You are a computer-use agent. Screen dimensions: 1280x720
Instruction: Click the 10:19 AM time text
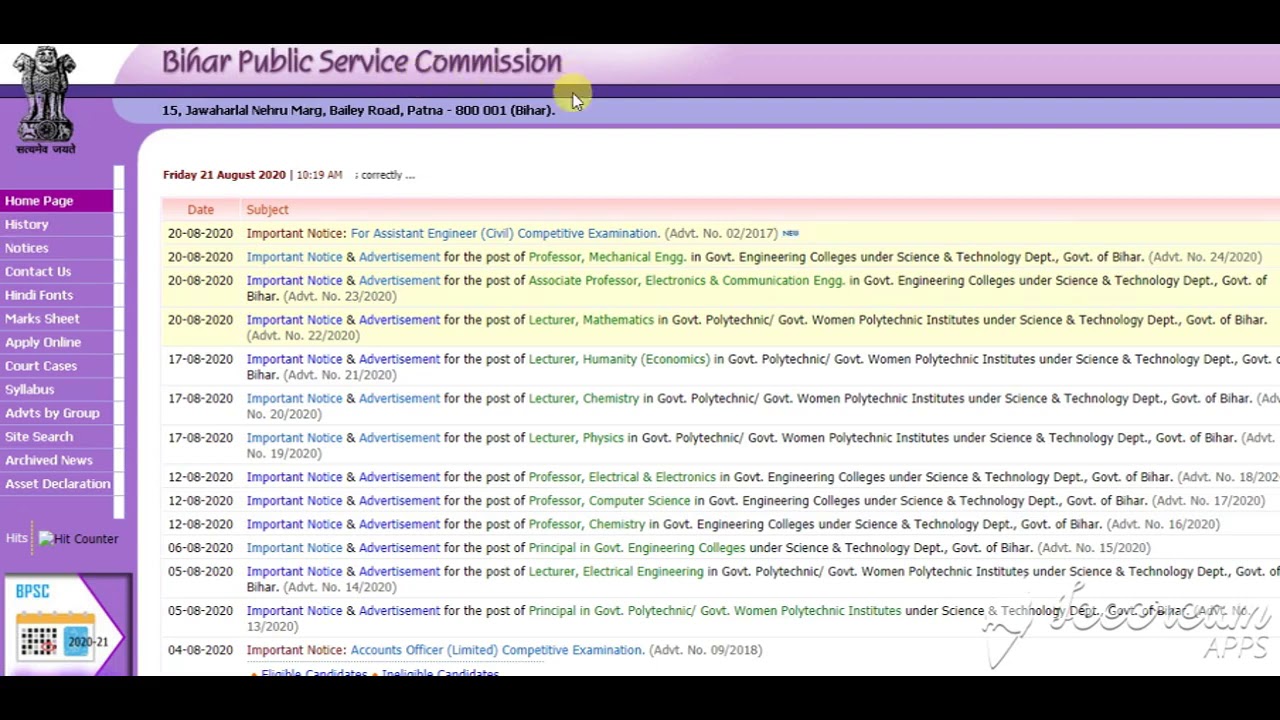click(319, 175)
